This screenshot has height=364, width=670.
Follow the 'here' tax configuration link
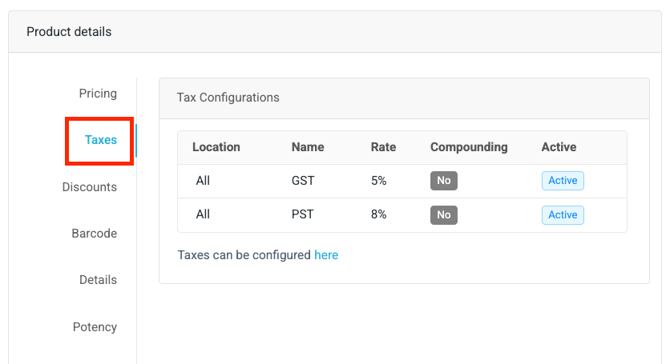click(326, 255)
